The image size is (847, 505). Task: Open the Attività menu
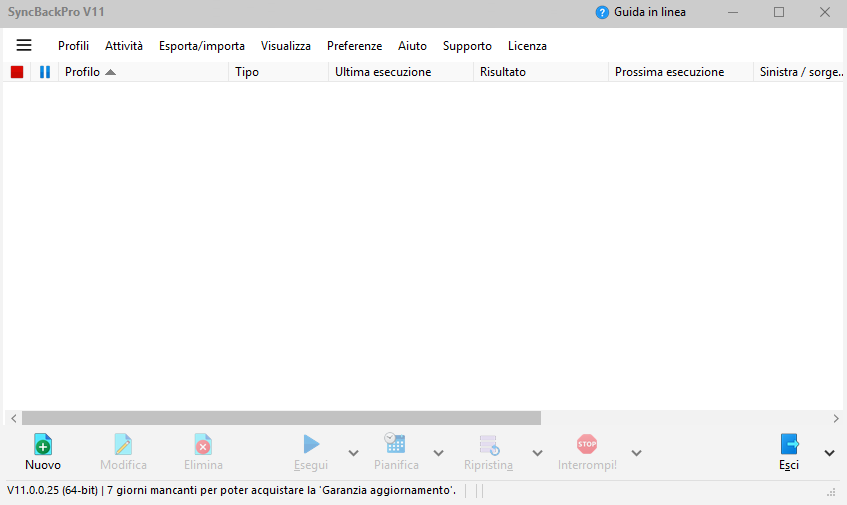[x=124, y=46]
